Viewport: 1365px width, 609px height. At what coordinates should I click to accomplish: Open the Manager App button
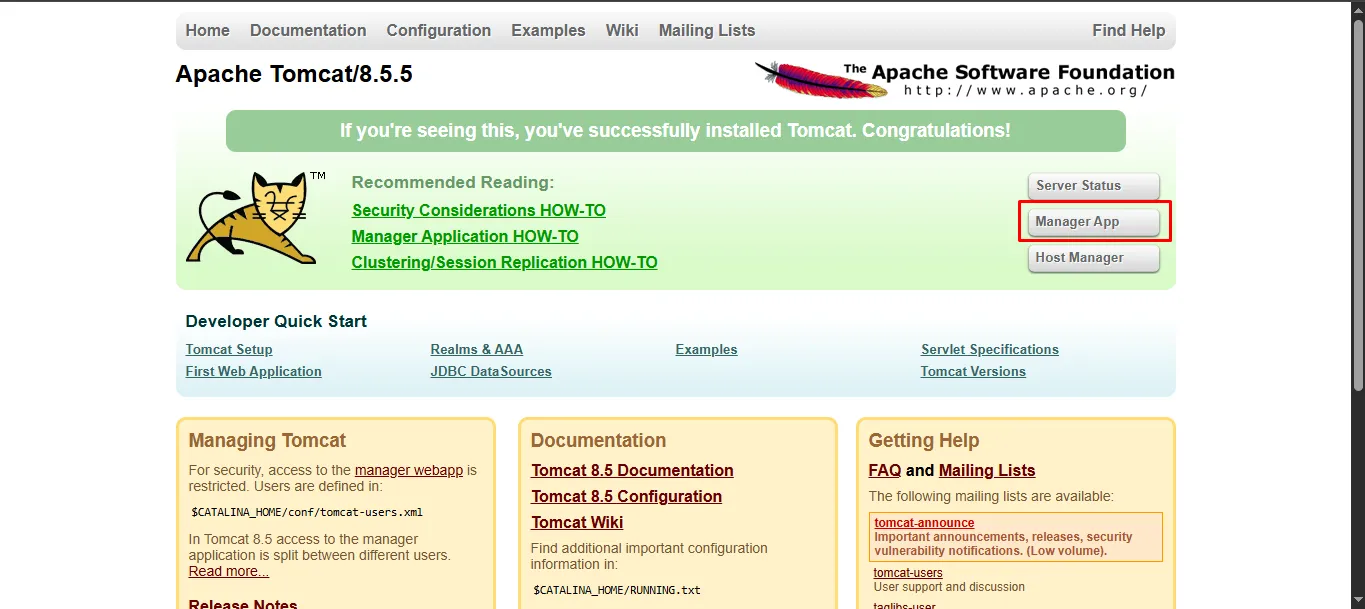(x=1093, y=222)
